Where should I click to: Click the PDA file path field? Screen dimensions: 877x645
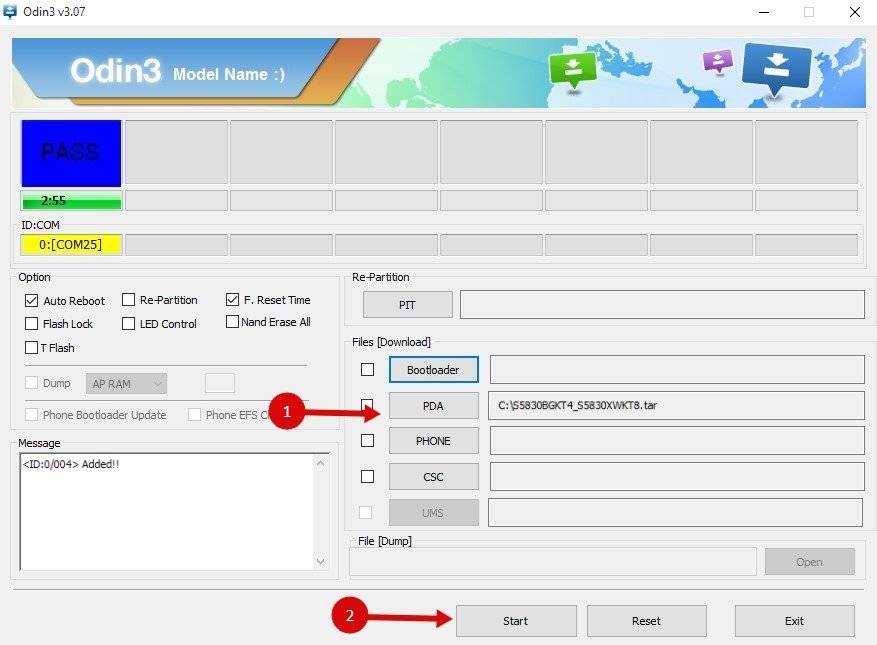point(677,406)
